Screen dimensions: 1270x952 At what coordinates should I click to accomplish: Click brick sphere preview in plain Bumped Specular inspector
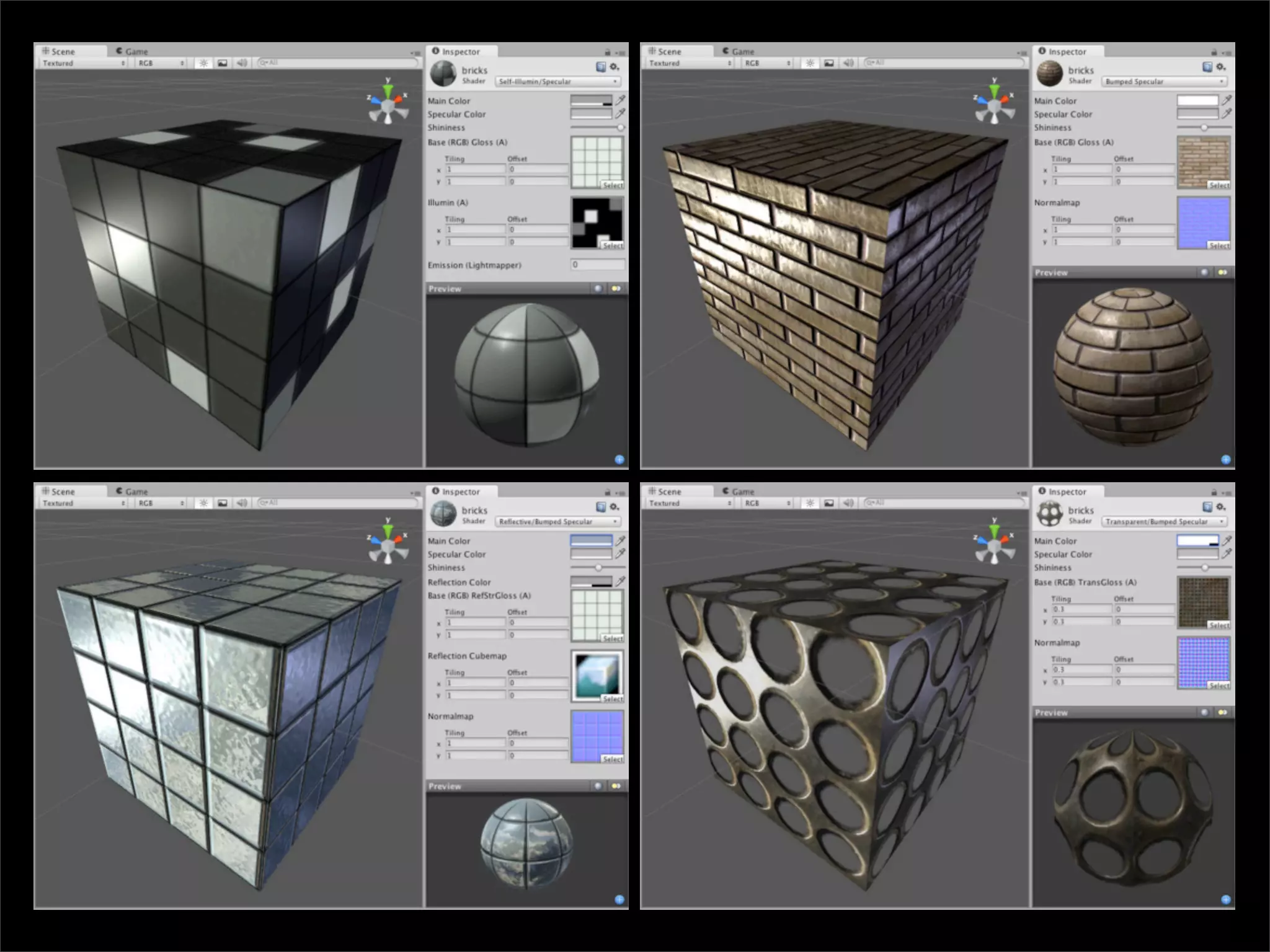pos(1133,366)
